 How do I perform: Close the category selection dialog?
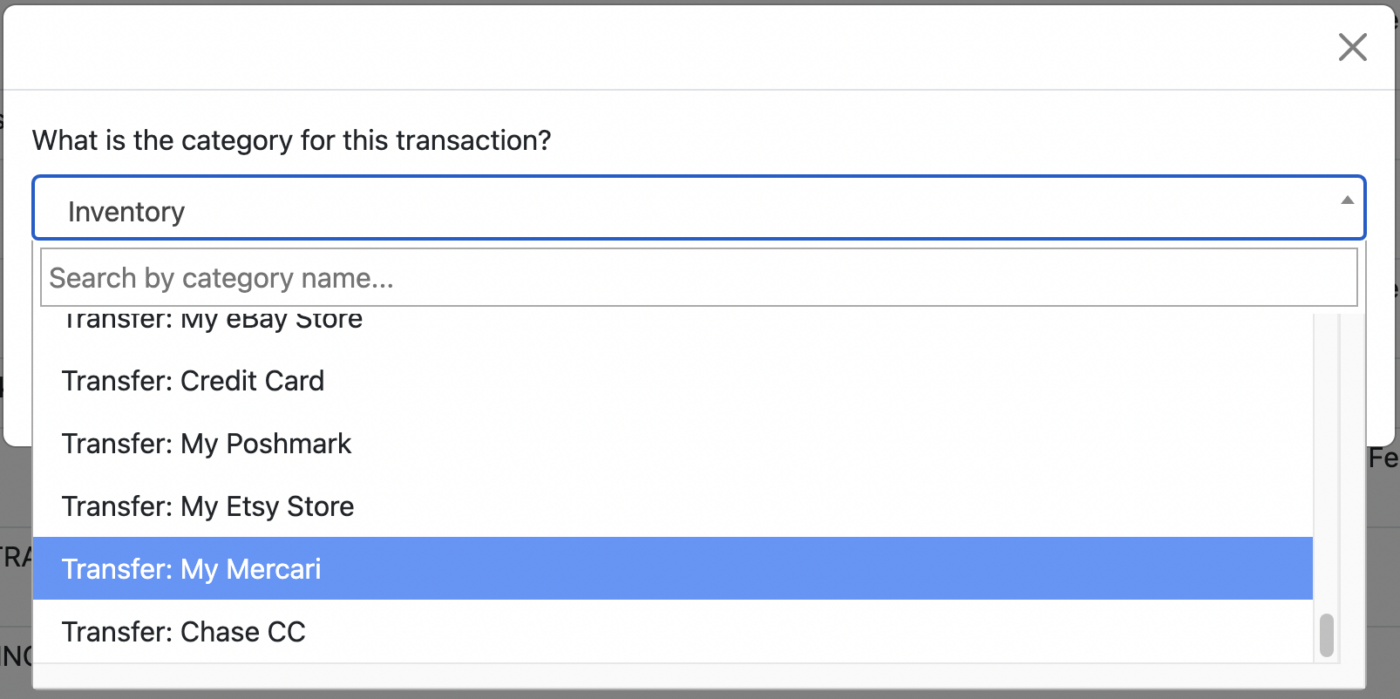click(1352, 47)
